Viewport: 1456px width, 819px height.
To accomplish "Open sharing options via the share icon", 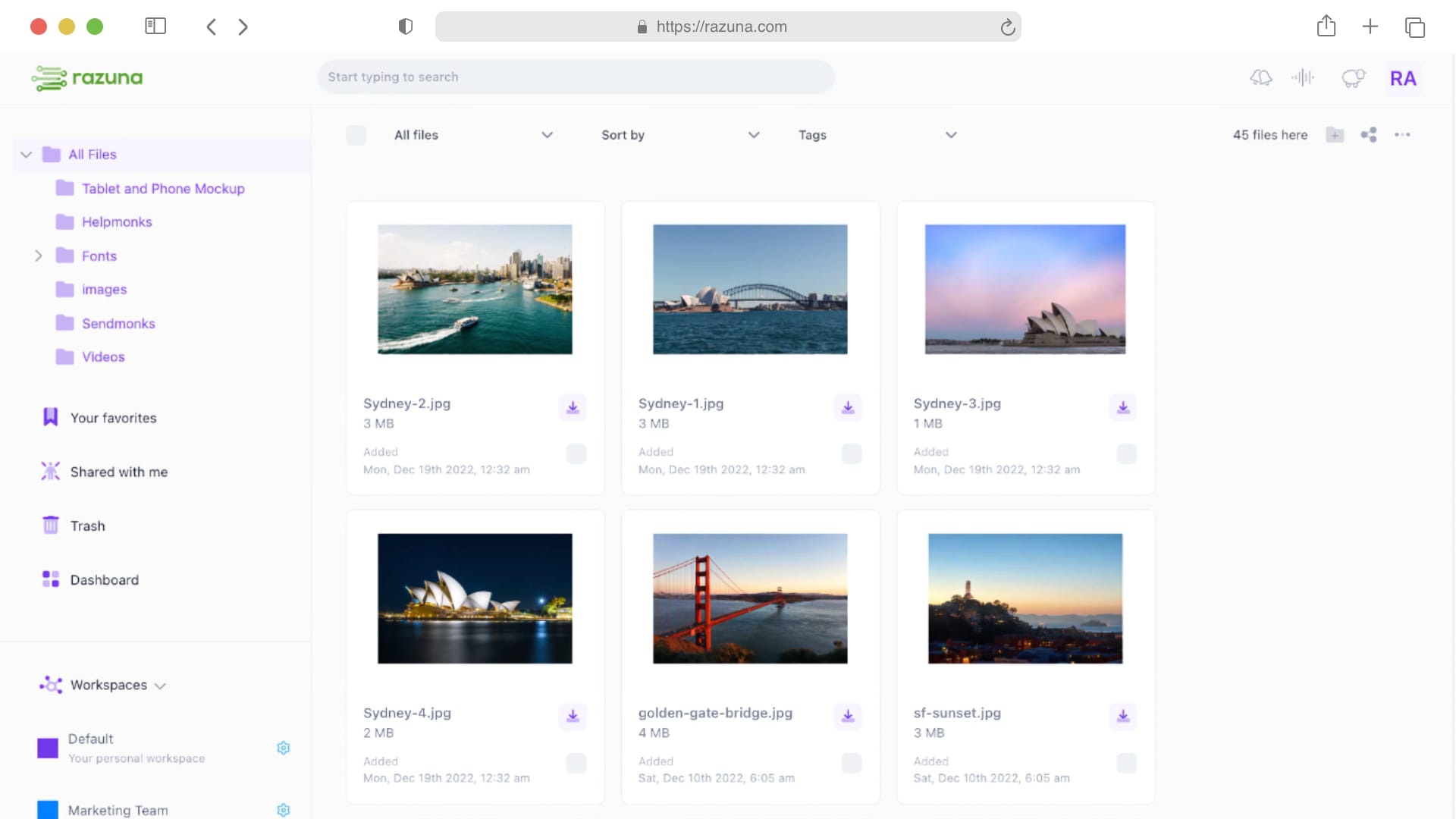I will pos(1369,135).
